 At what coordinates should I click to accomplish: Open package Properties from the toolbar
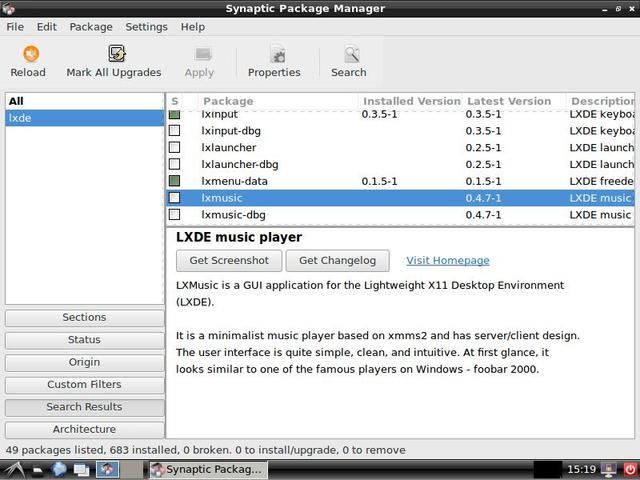point(274,60)
